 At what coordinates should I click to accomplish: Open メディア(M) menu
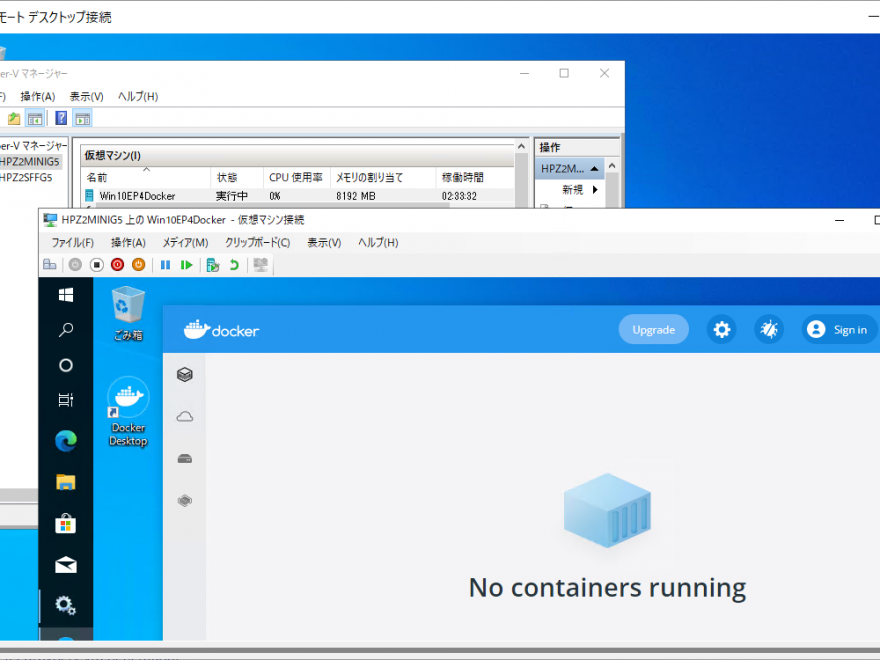(x=185, y=242)
